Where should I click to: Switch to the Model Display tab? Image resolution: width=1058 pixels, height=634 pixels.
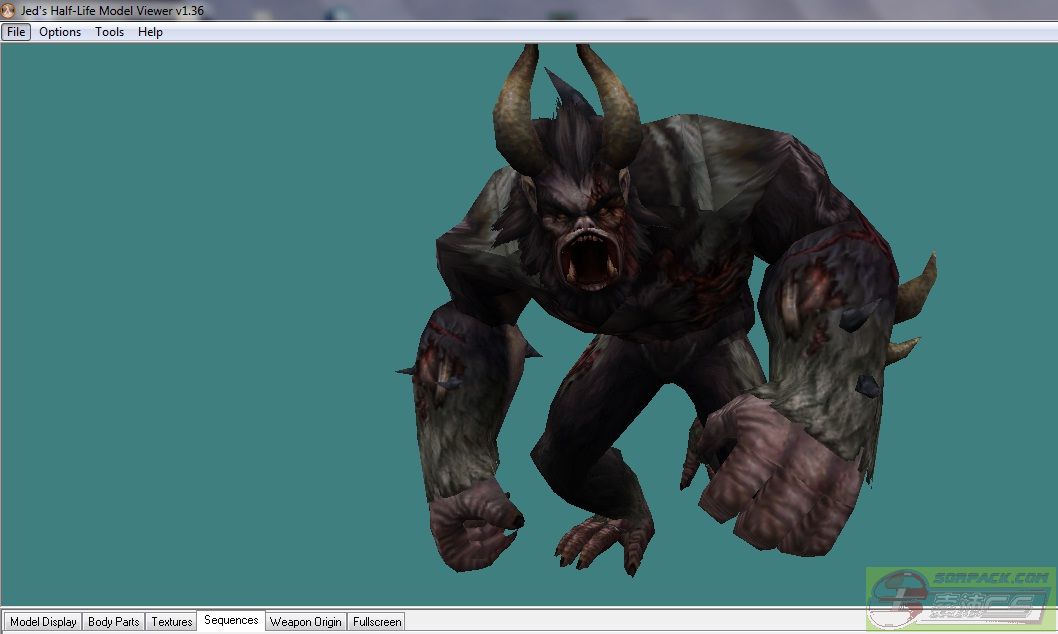(x=43, y=622)
